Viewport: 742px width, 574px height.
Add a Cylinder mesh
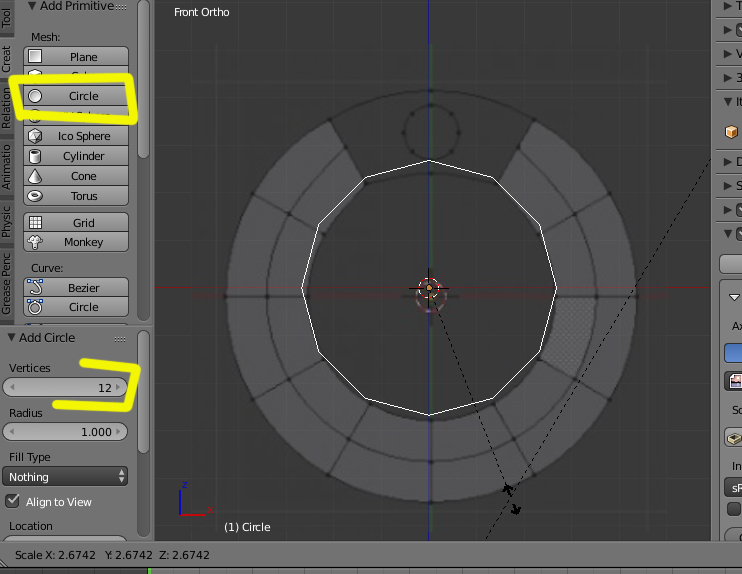76,156
